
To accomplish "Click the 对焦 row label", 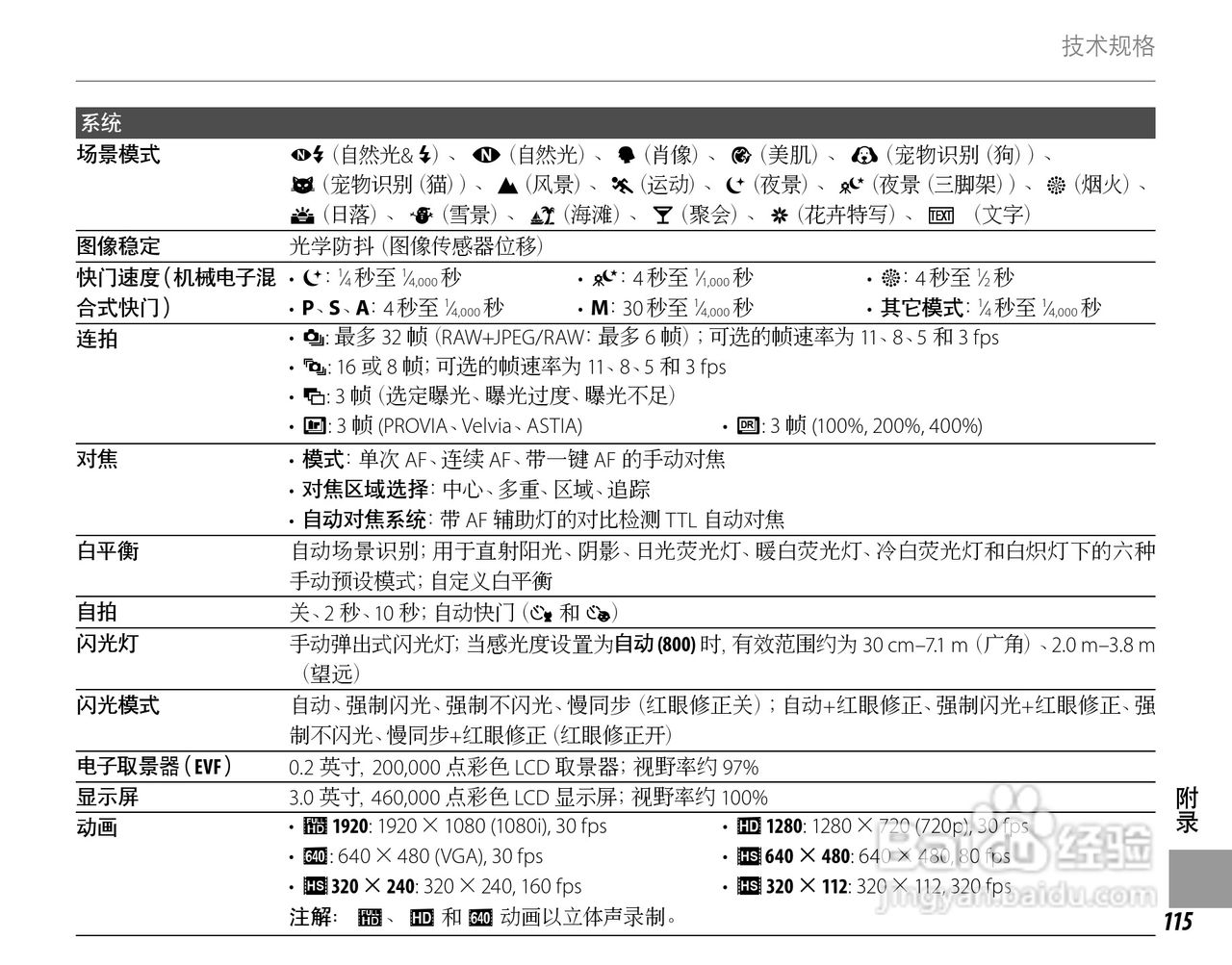I will click(97, 459).
